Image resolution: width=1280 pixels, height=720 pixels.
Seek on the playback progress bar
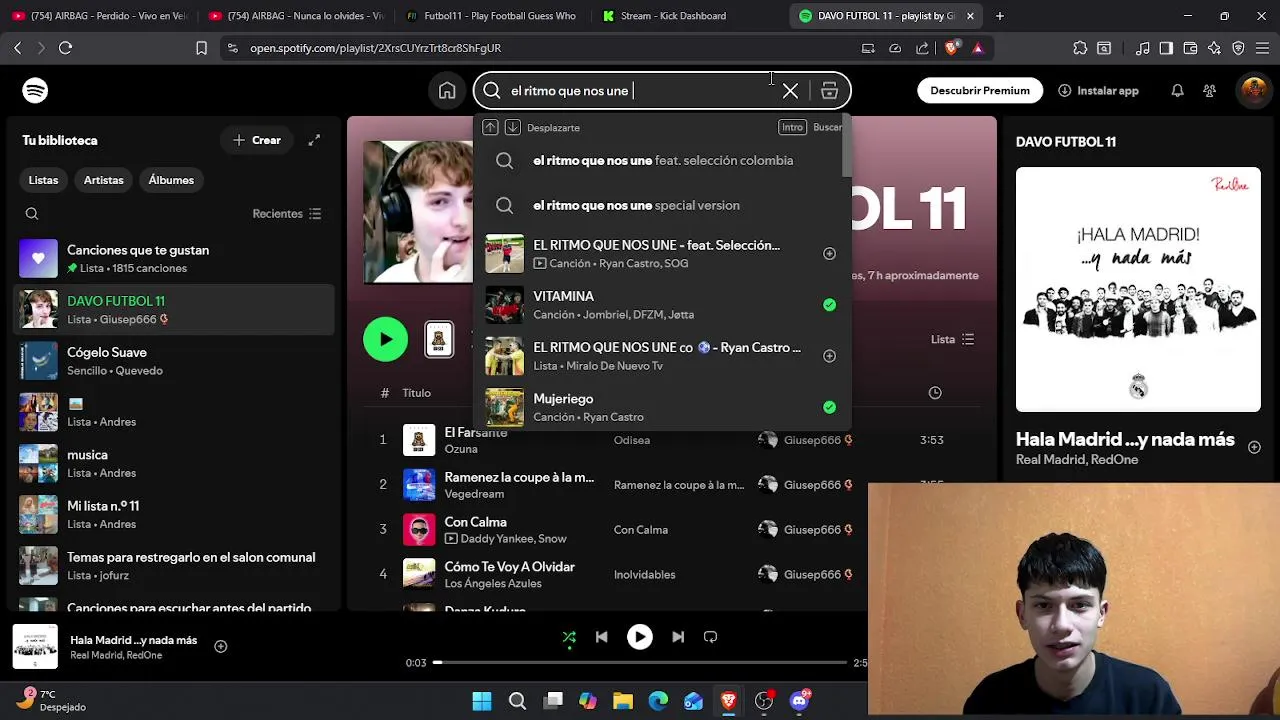pyautogui.click(x=640, y=662)
